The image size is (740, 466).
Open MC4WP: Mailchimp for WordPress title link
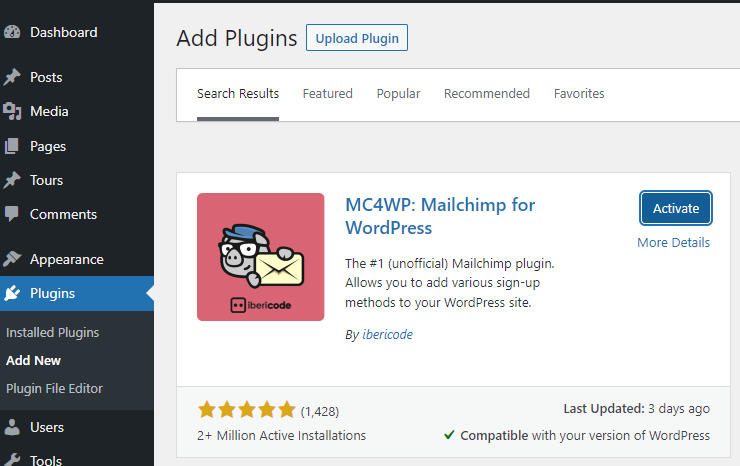(x=440, y=216)
